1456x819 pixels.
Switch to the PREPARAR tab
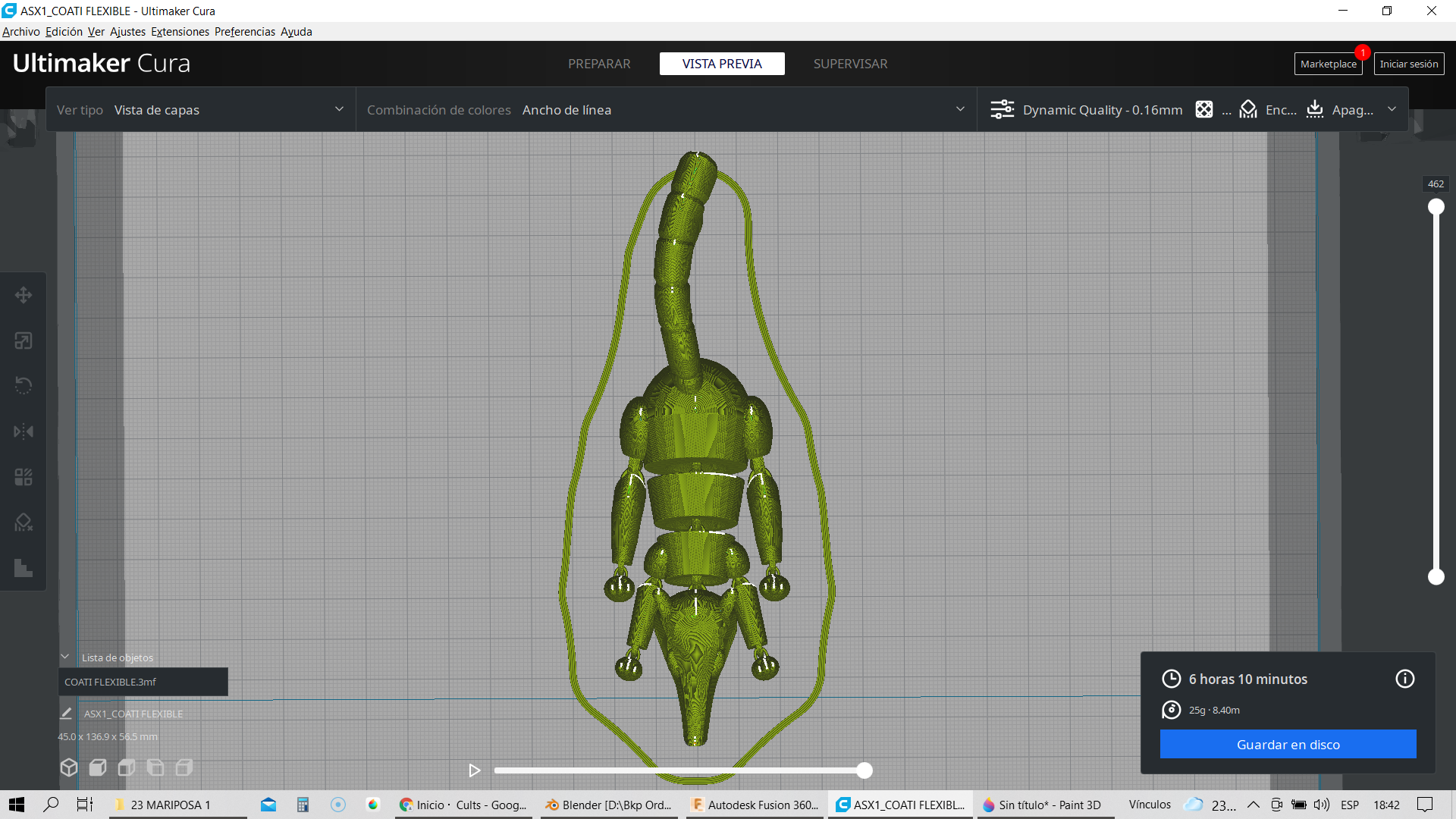pyautogui.click(x=599, y=64)
